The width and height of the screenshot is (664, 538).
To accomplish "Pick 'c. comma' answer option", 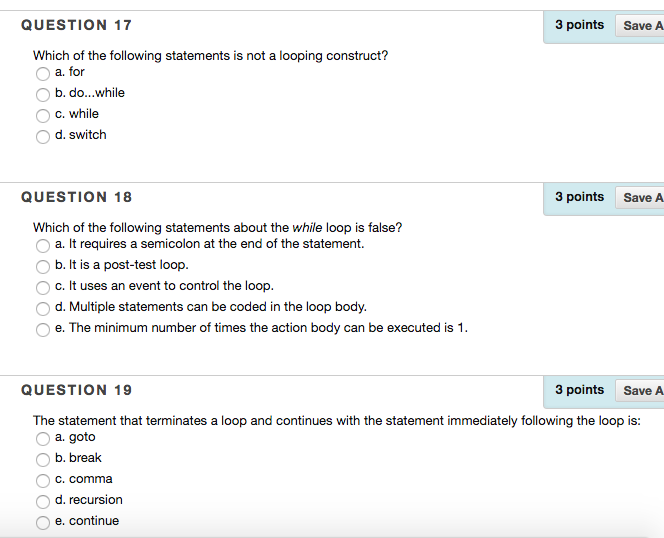I will click(x=43, y=480).
